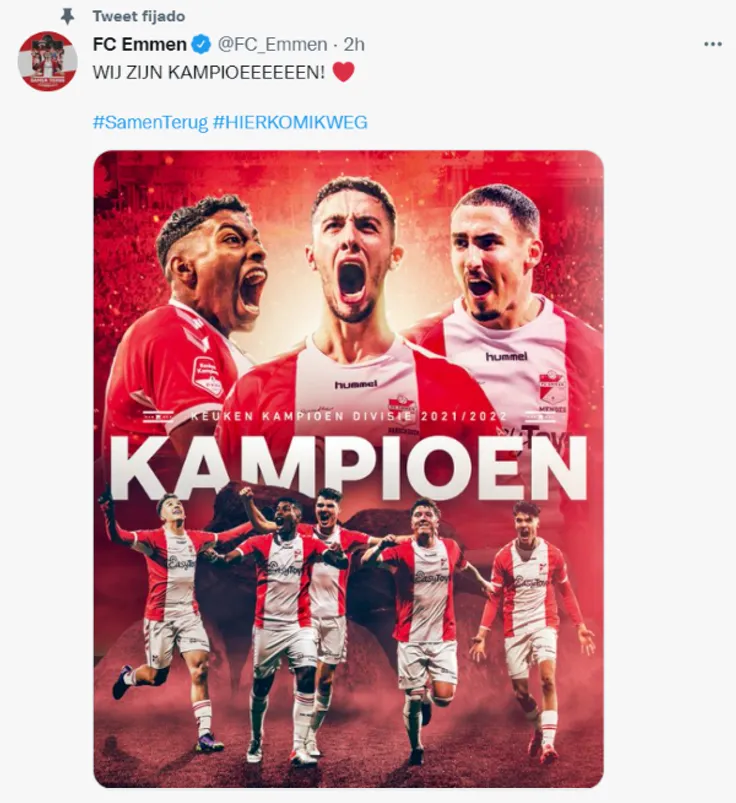Viewport: 736px width, 803px height.
Task: Click the blue verified badge
Action: [202, 45]
